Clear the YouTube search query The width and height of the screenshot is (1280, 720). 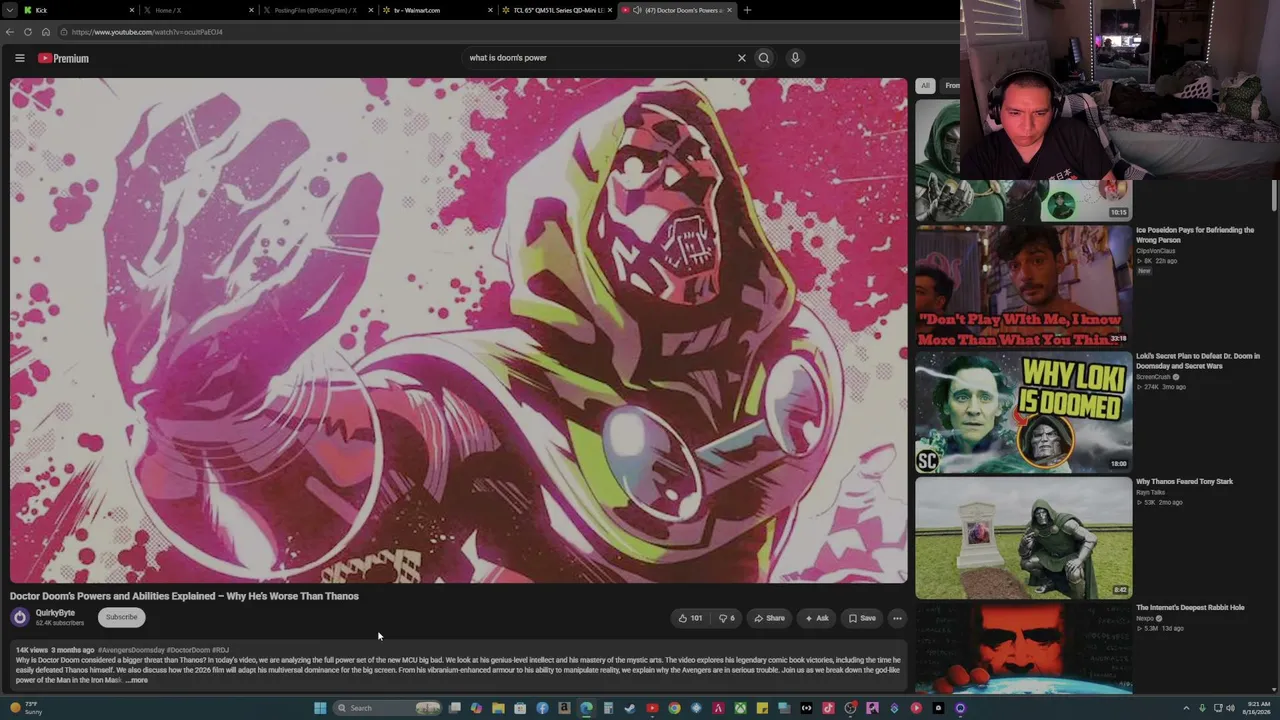(x=742, y=58)
